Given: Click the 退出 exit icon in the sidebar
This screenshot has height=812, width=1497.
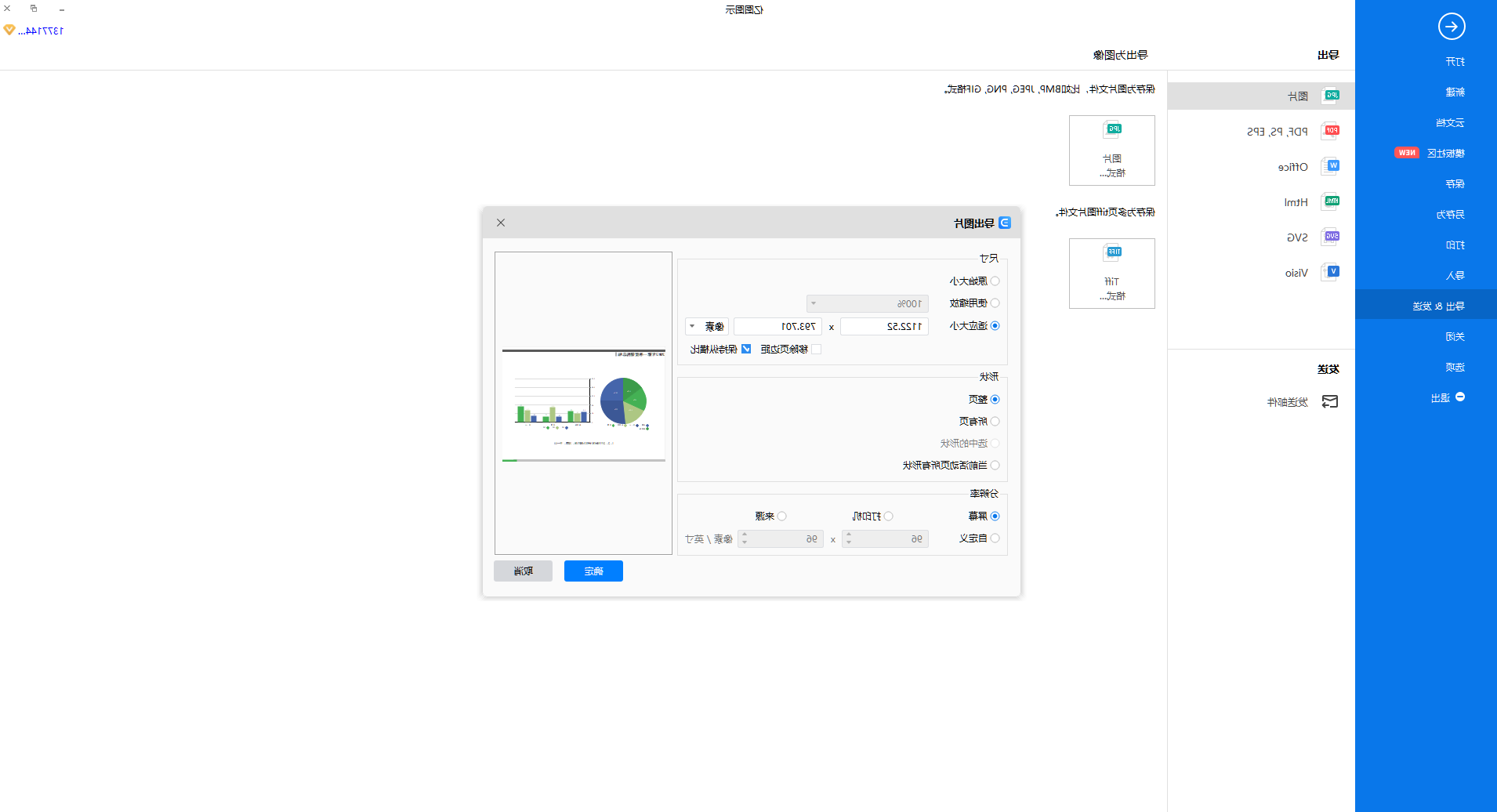Looking at the screenshot, I should 1460,397.
